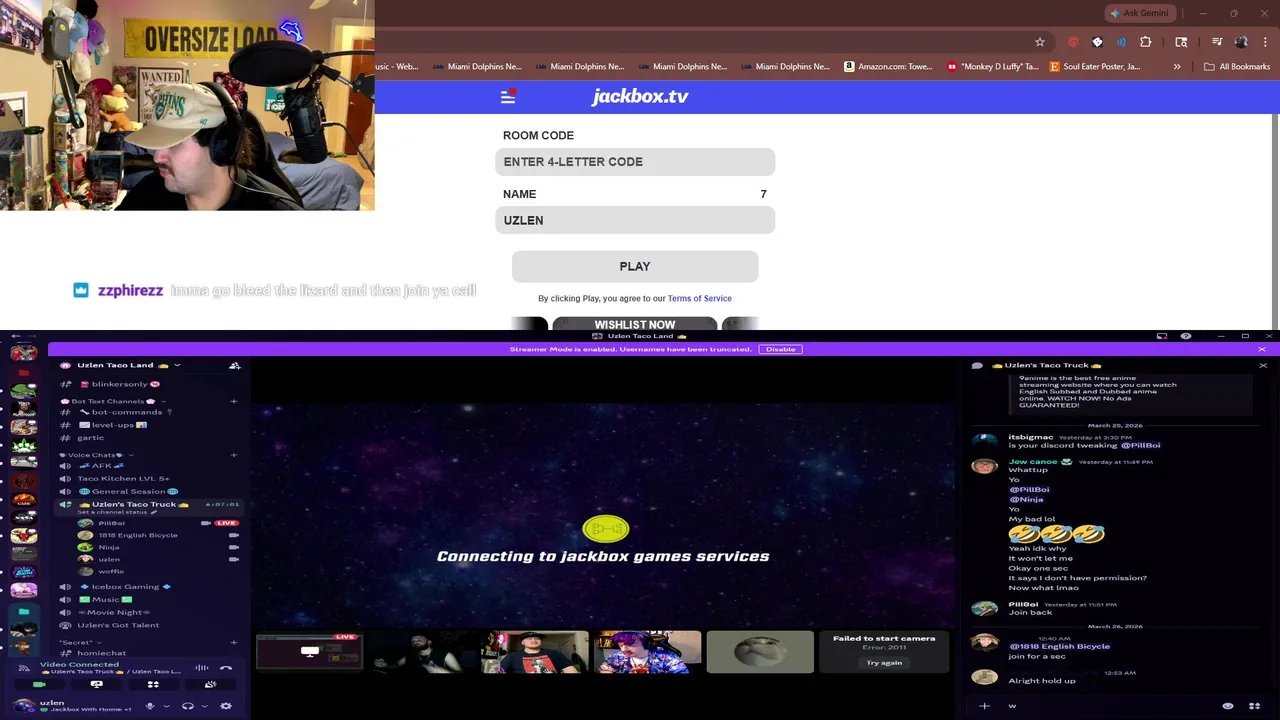This screenshot has height=720, width=1280.
Task: Open the Terms of Service link
Action: 699,298
